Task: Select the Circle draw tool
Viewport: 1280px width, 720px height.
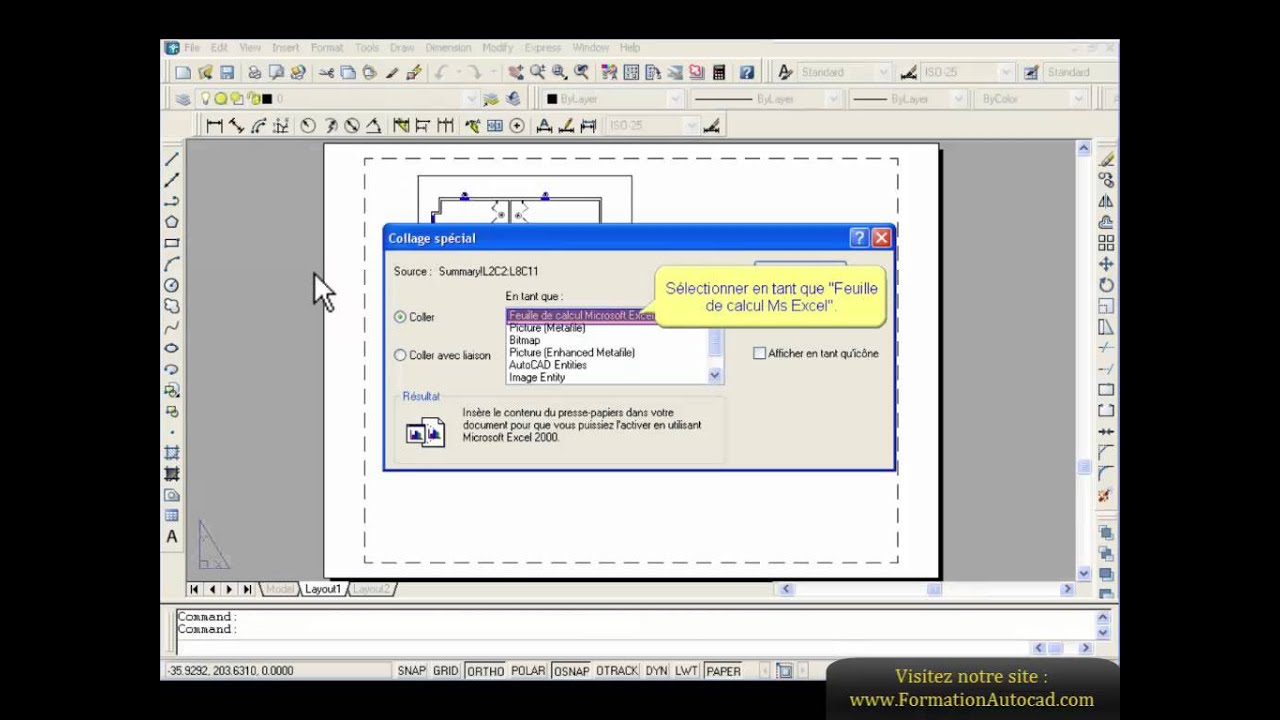Action: coord(172,285)
